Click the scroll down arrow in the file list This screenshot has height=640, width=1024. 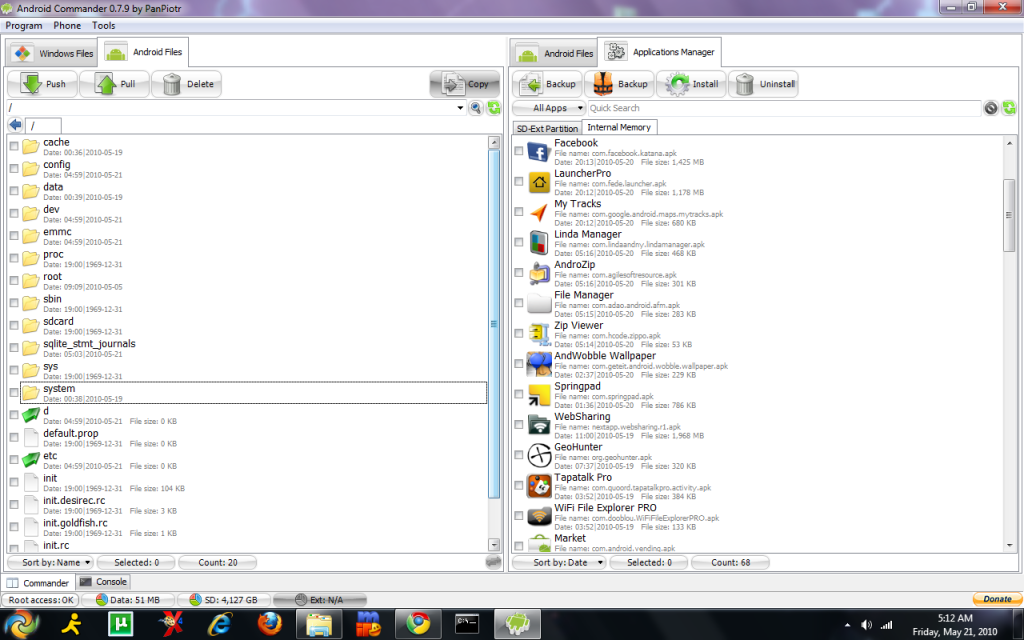click(494, 545)
